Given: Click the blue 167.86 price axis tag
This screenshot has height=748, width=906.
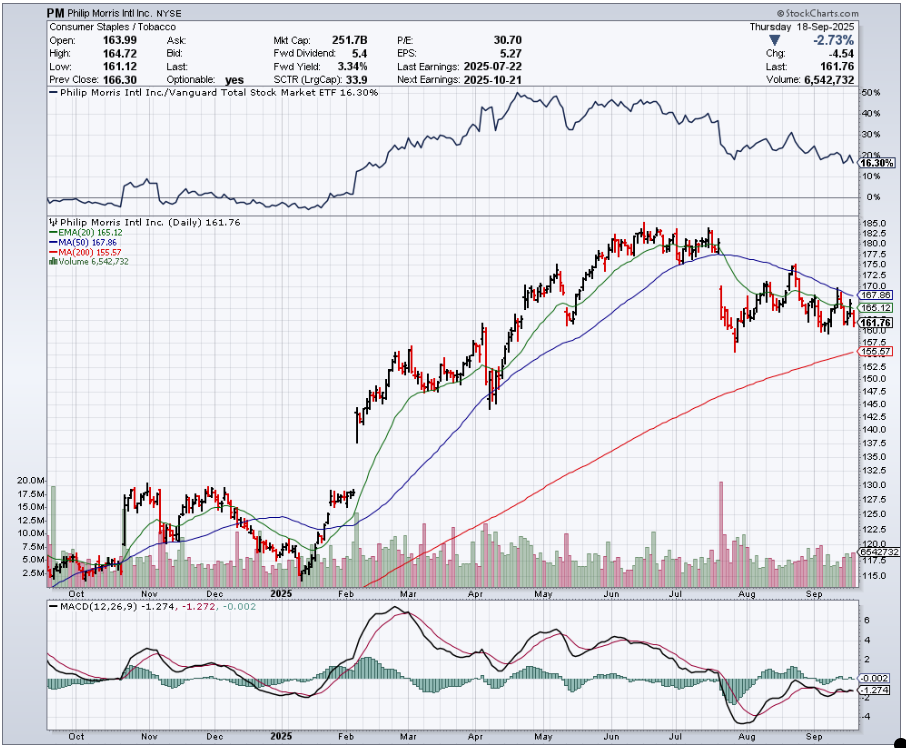Looking at the screenshot, I should point(876,295).
